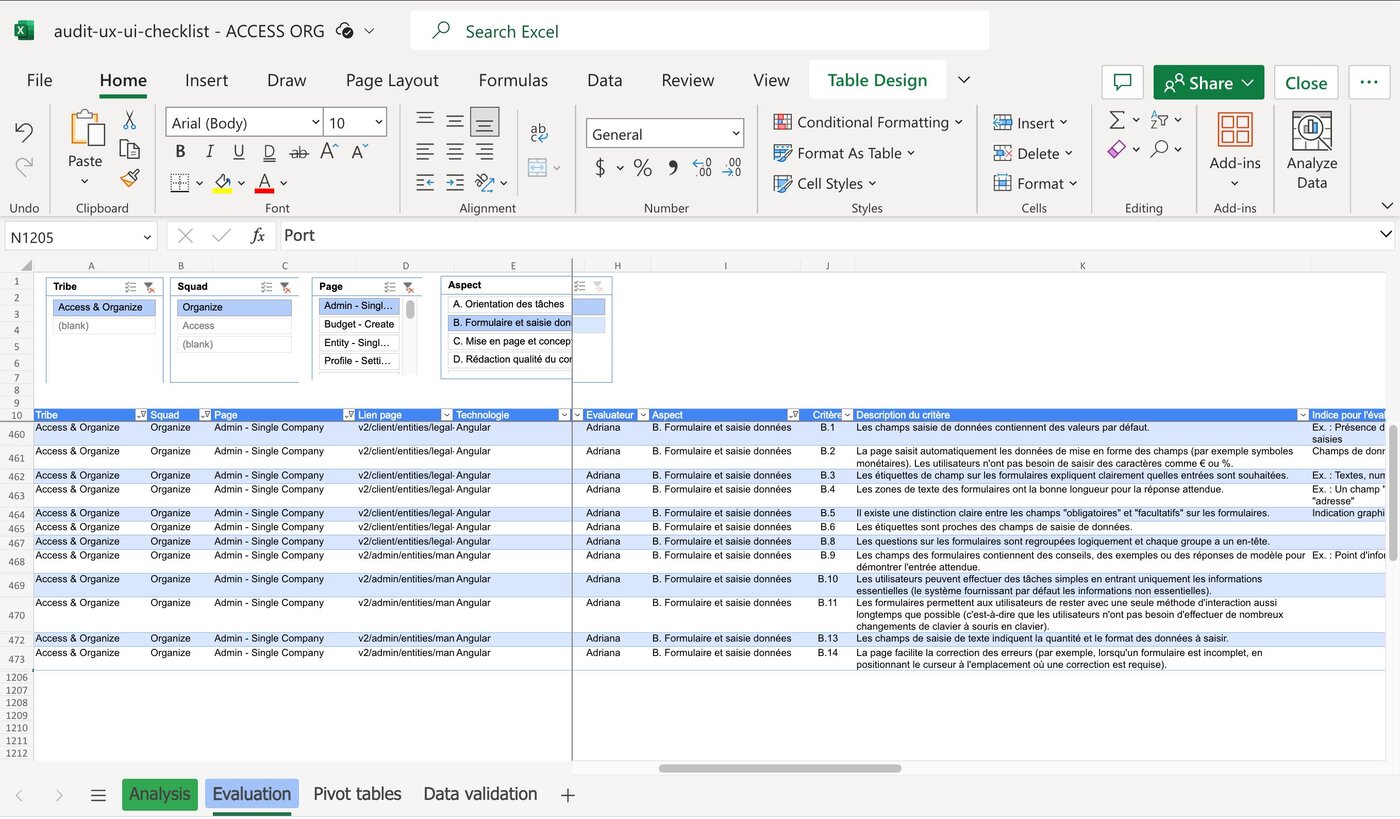
Task: Toggle Center horizontal alignment
Action: (455, 152)
